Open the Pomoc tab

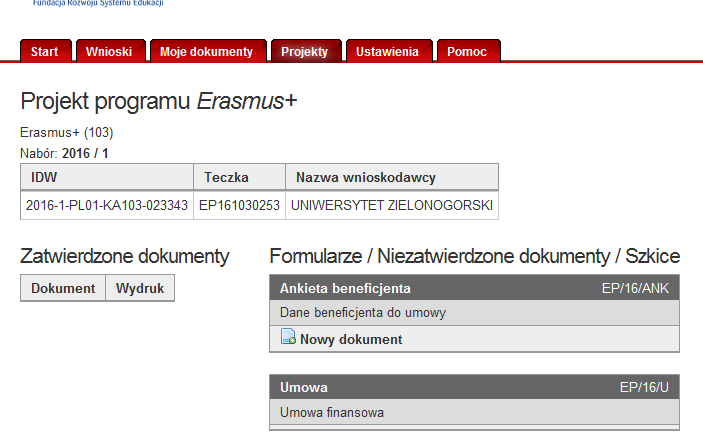468,51
